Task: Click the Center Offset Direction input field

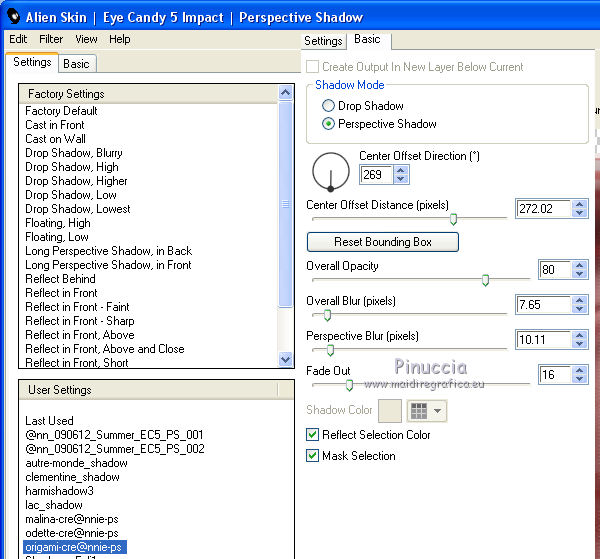Action: tap(377, 175)
